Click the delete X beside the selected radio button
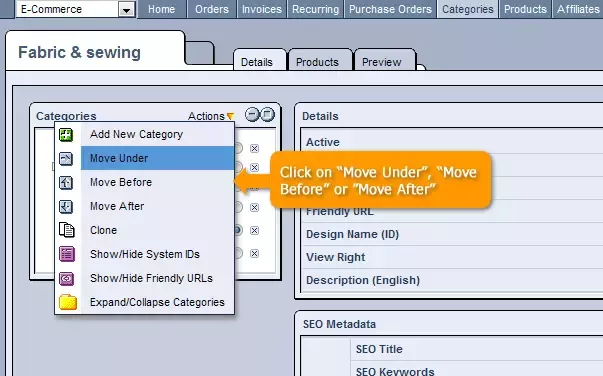 coord(254,230)
